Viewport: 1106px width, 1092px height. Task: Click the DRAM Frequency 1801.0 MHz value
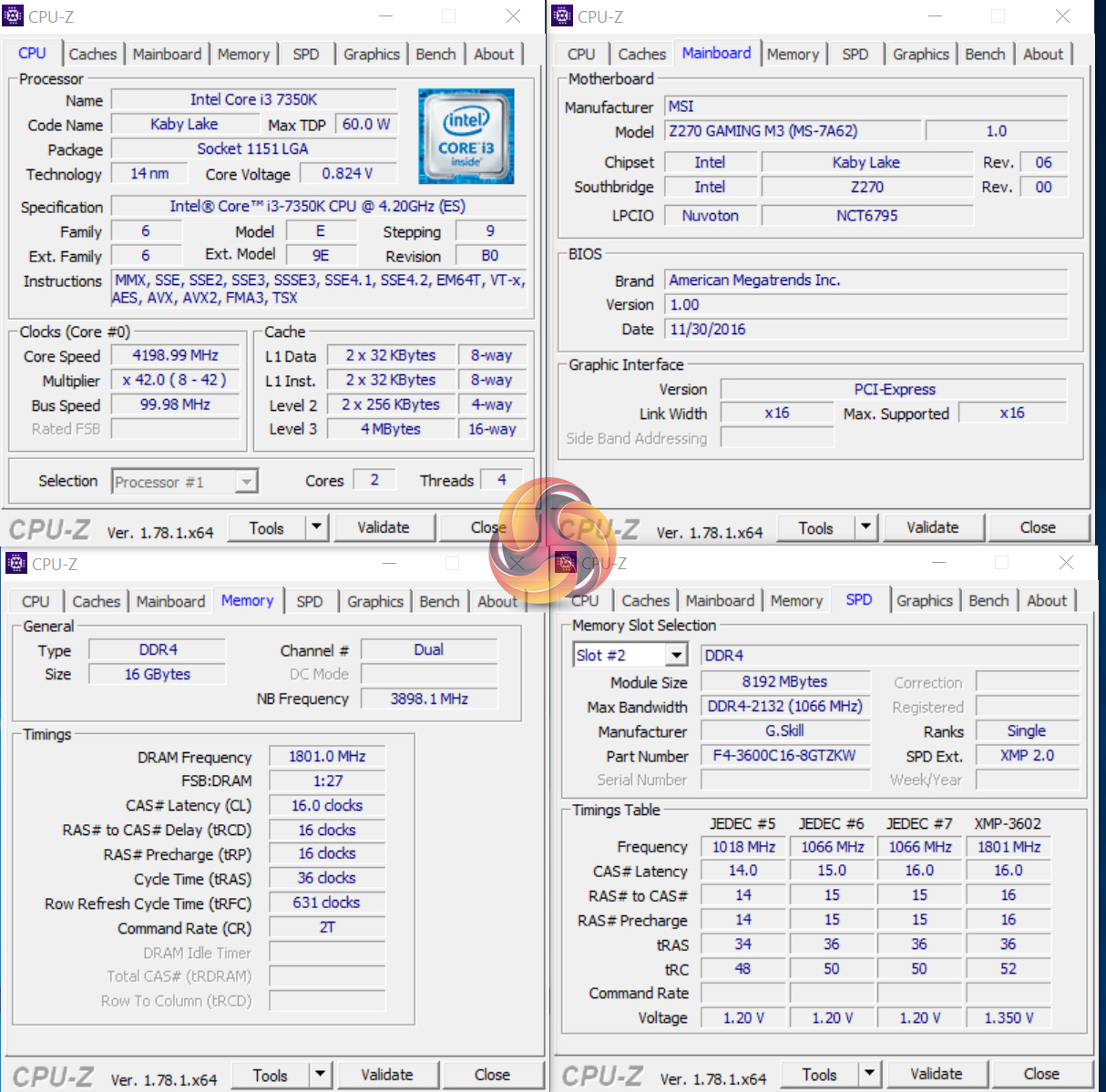click(327, 756)
